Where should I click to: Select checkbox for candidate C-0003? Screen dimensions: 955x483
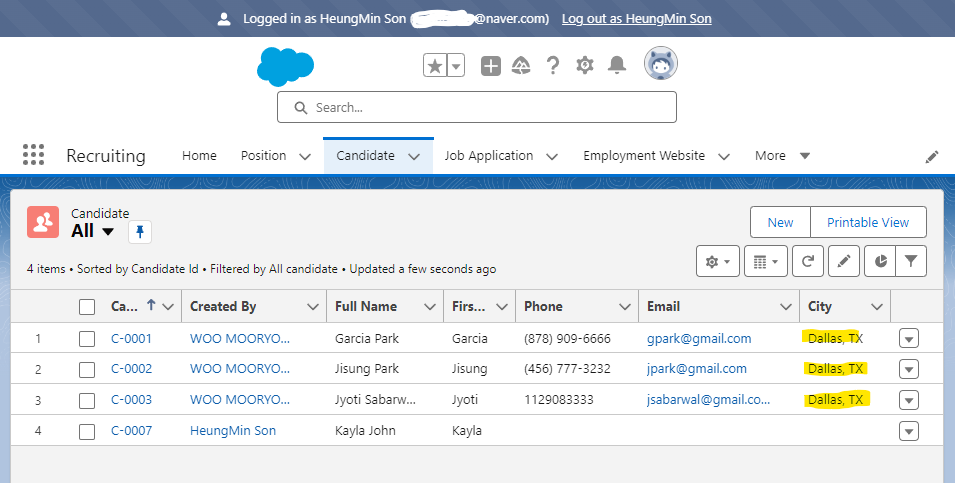click(87, 400)
